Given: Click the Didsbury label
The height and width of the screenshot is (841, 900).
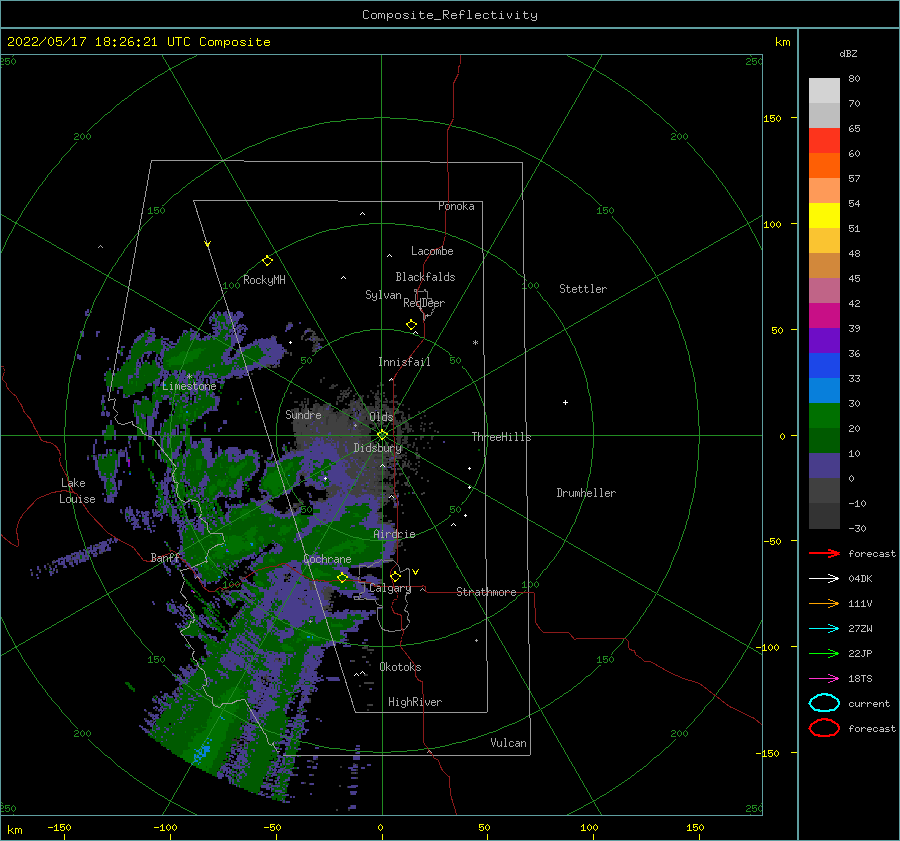Looking at the screenshot, I should [377, 448].
